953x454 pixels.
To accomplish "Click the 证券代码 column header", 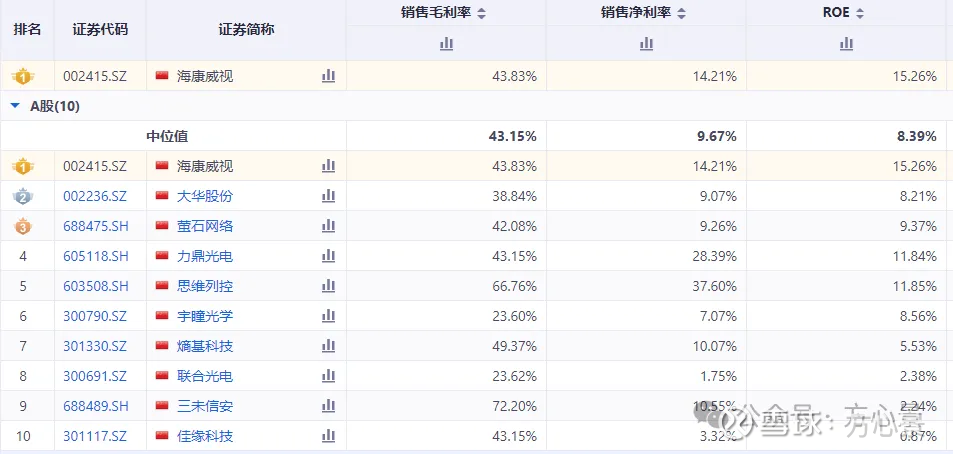I will pos(100,29).
